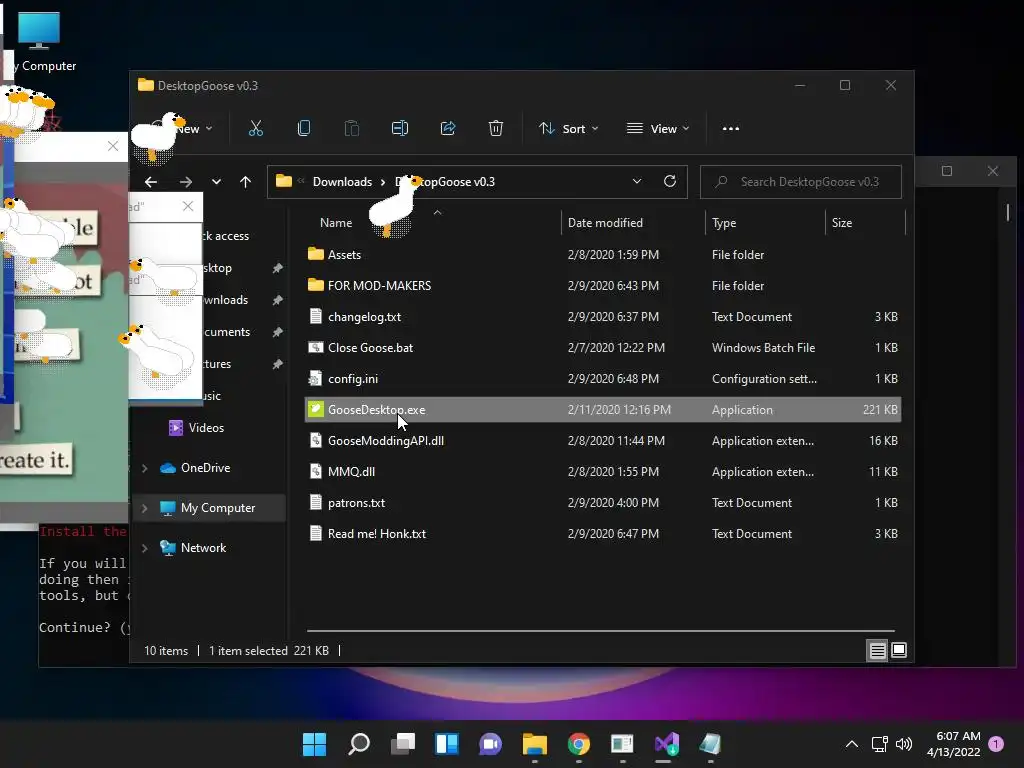Click the network tray icon

click(x=879, y=744)
